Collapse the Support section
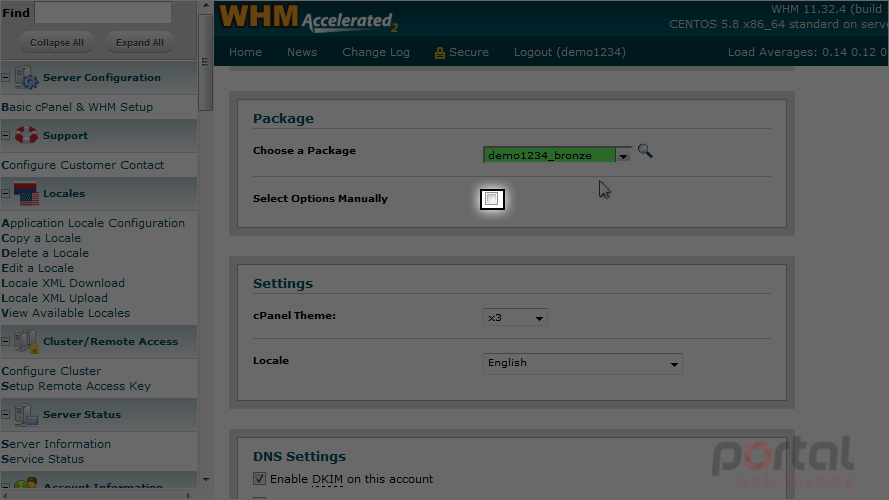 [x=6, y=135]
